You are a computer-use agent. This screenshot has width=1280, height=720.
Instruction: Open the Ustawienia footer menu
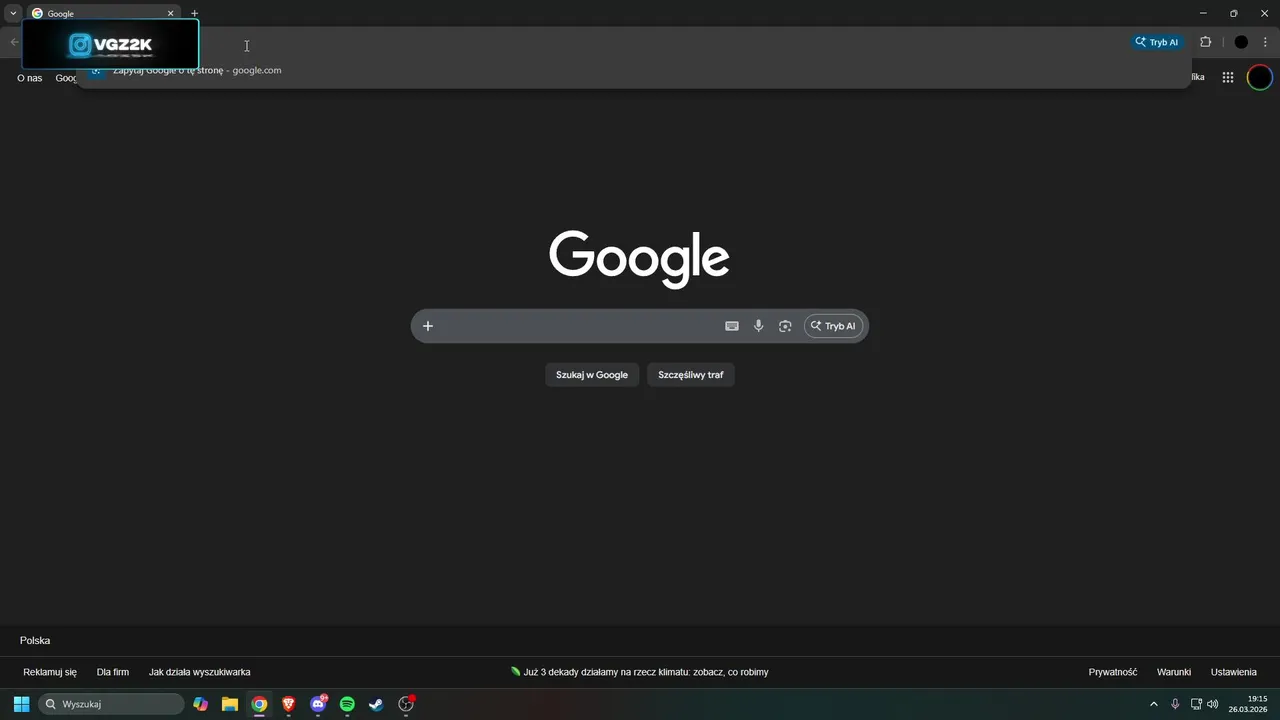coord(1234,672)
